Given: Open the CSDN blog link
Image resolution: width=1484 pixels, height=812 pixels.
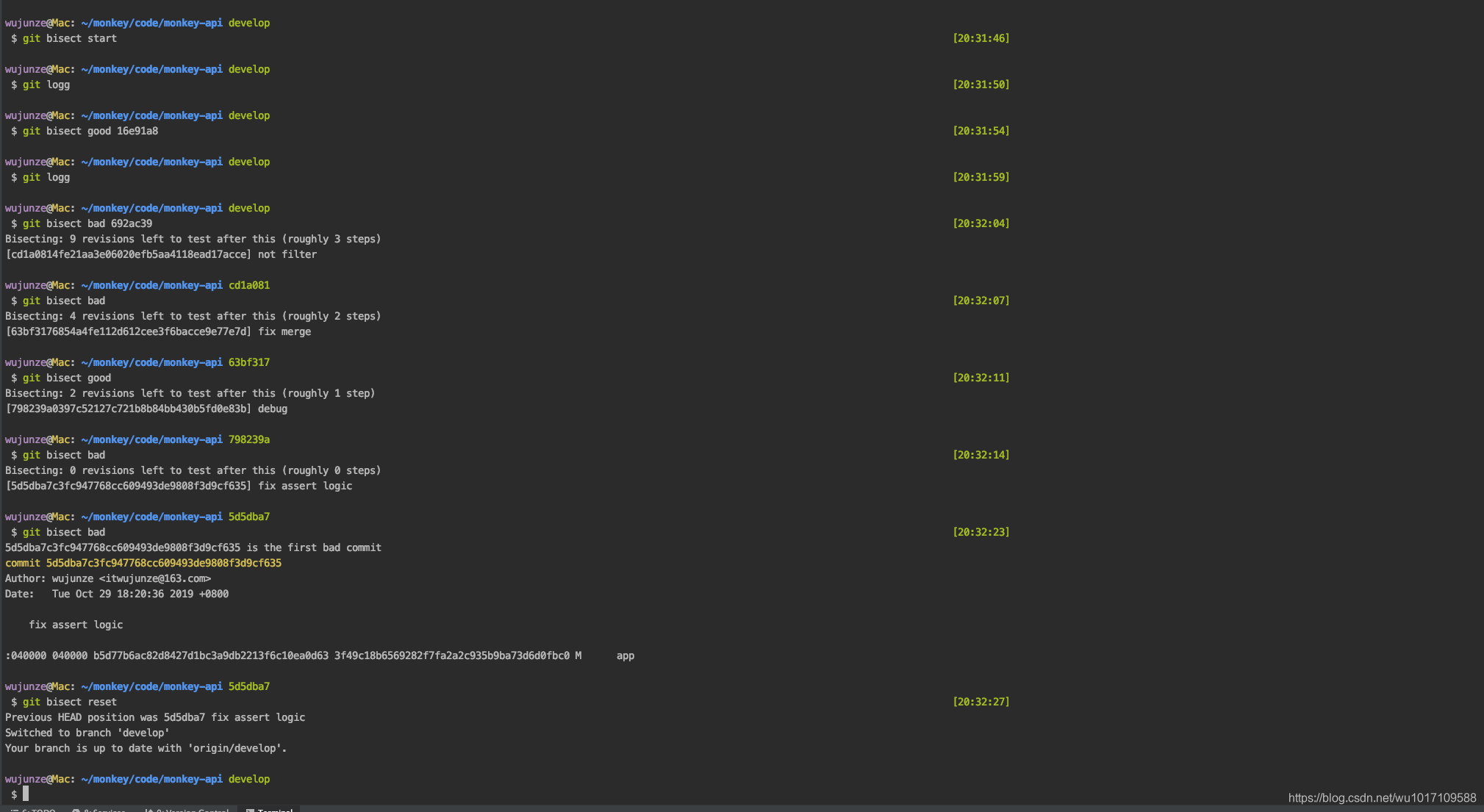Looking at the screenshot, I should pos(1381,797).
